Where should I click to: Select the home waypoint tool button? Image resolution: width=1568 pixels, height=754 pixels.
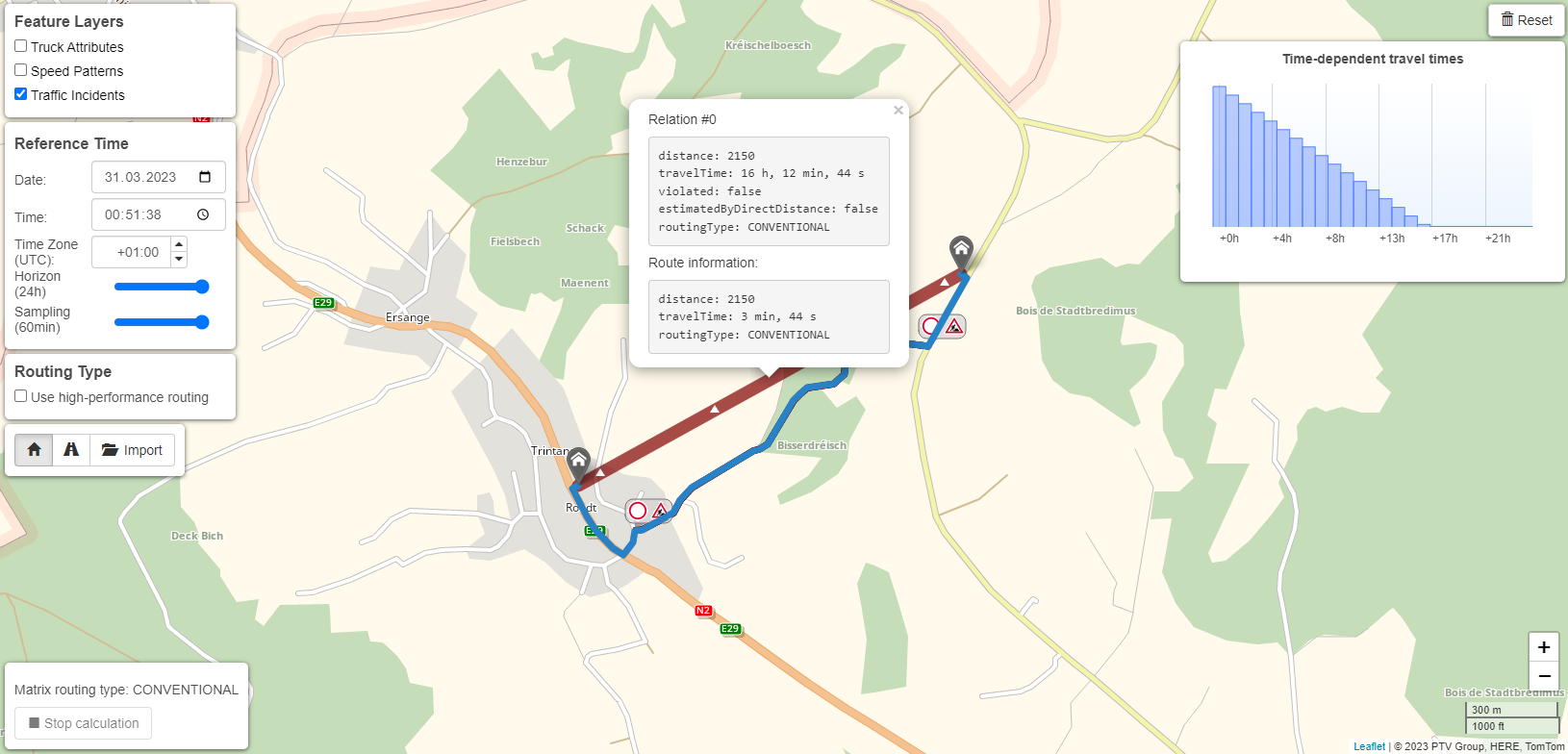tap(35, 450)
